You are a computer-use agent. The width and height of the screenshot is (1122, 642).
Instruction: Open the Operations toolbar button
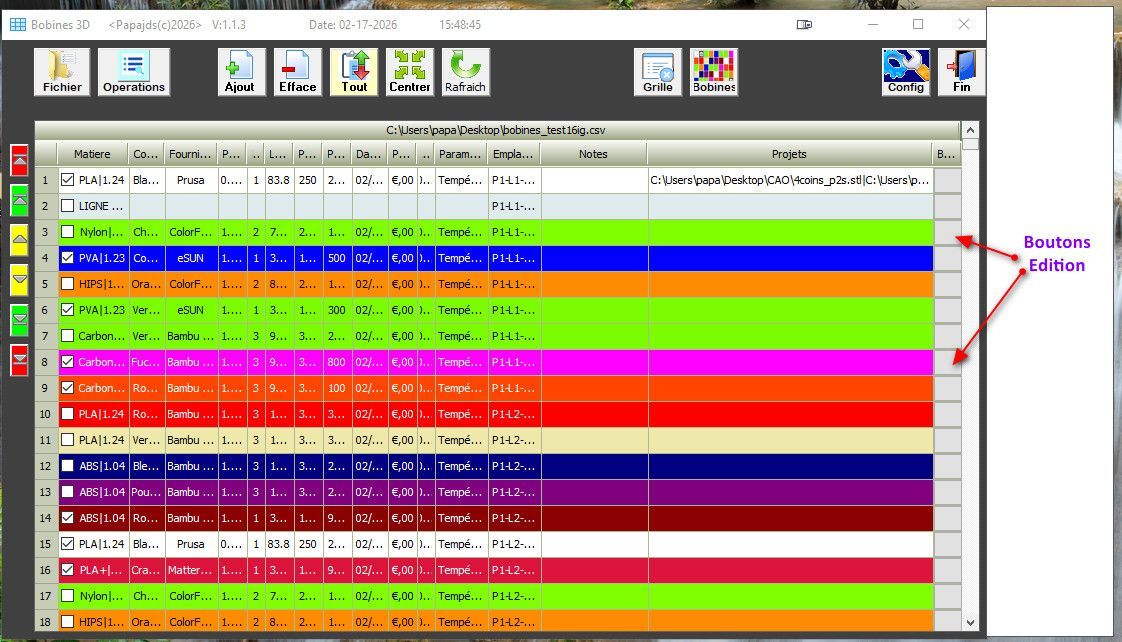(x=134, y=72)
